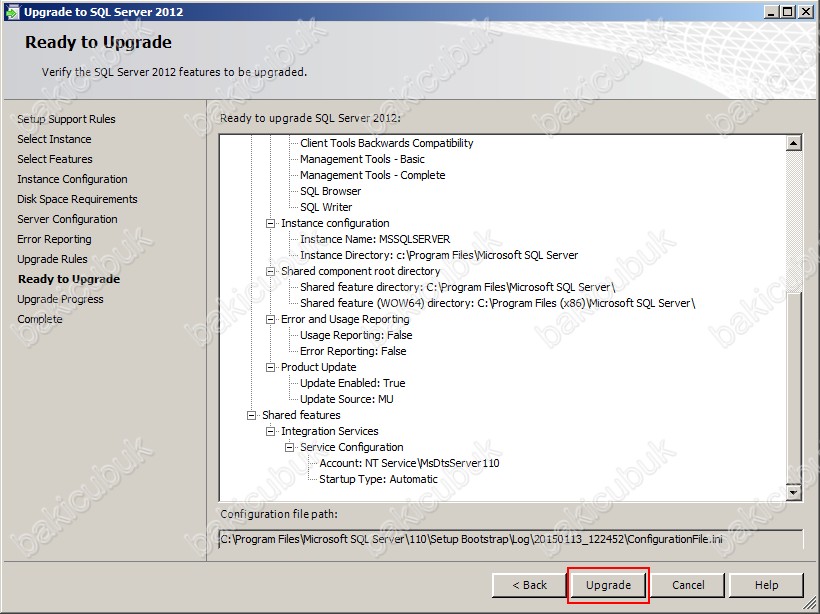This screenshot has height=614, width=820.
Task: Select the Complete step
Action: (40, 319)
